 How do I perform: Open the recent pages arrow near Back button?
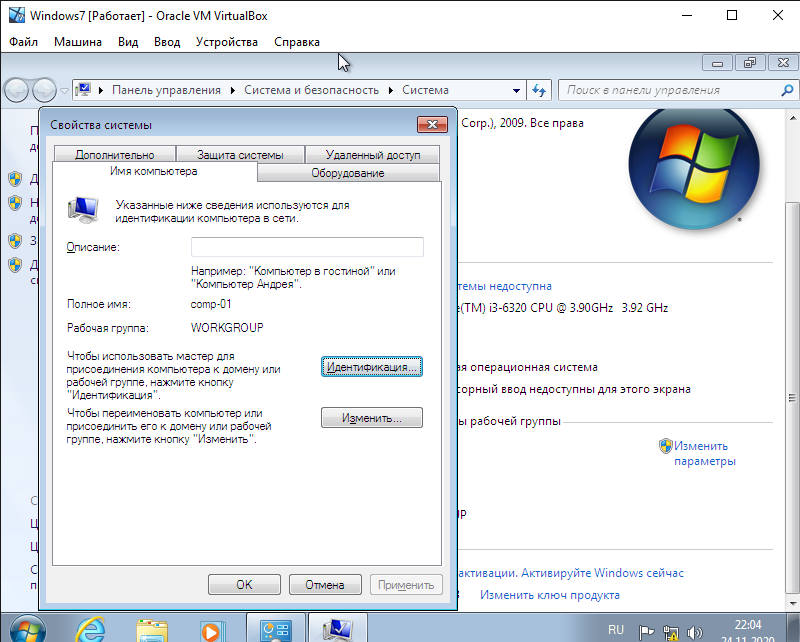64,90
